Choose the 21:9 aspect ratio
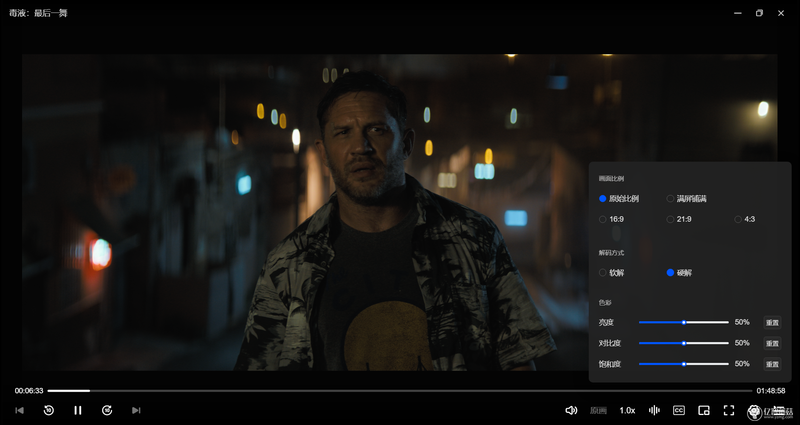Image resolution: width=800 pixels, height=425 pixels. tap(679, 219)
